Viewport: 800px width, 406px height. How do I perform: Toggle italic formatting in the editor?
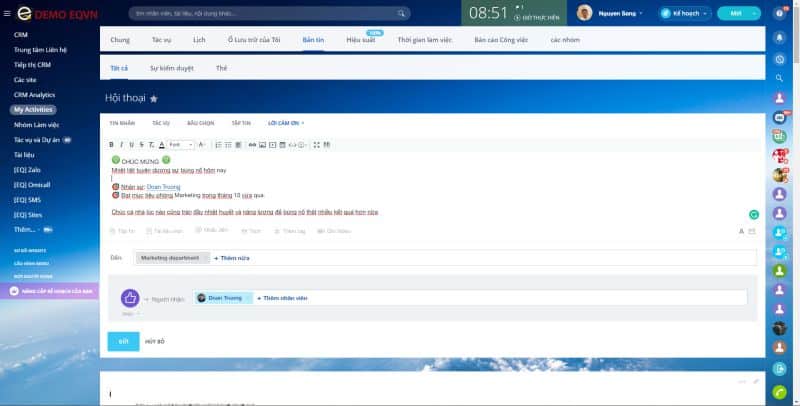click(121, 145)
